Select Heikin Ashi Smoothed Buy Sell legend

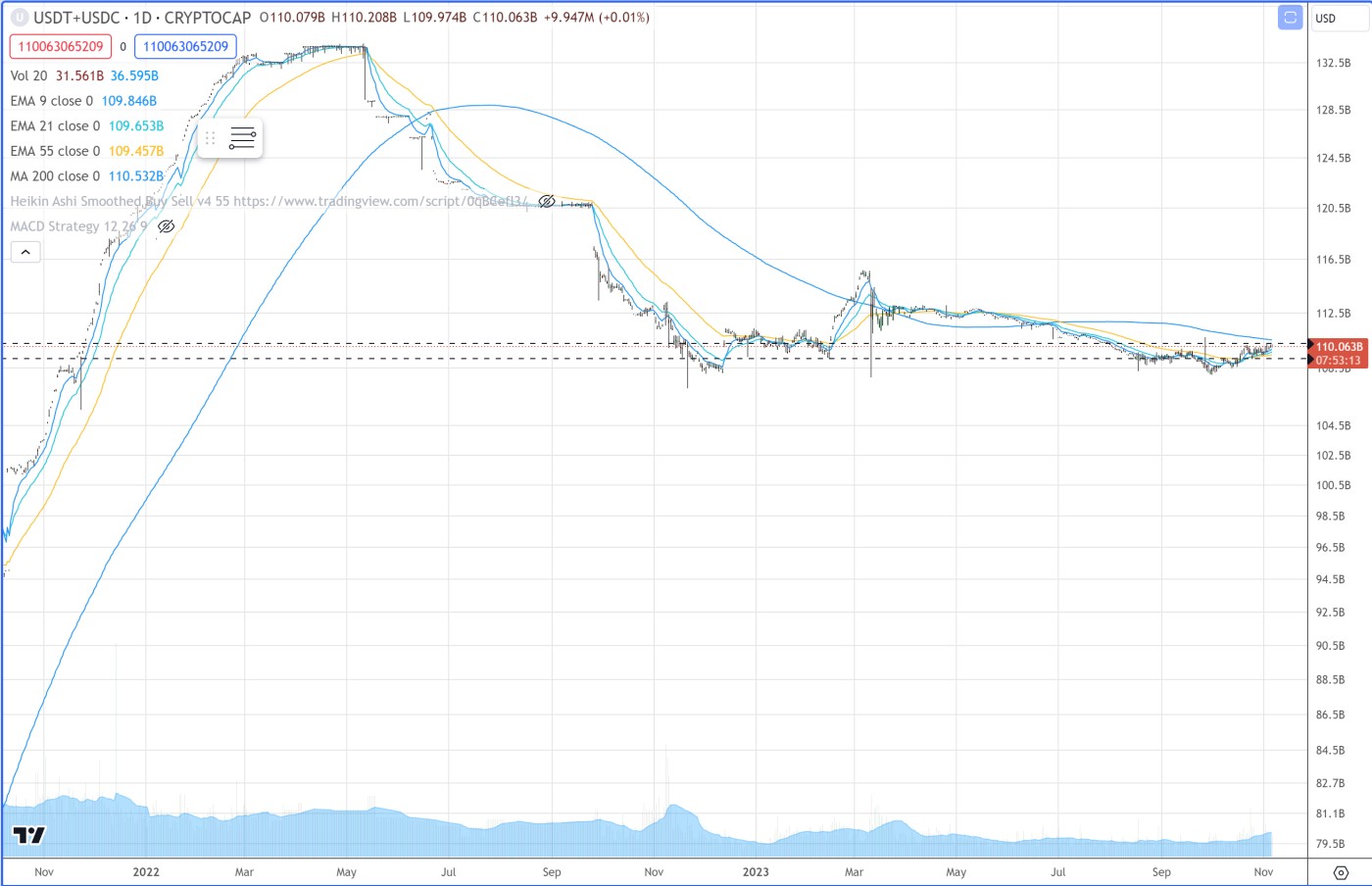(269, 201)
